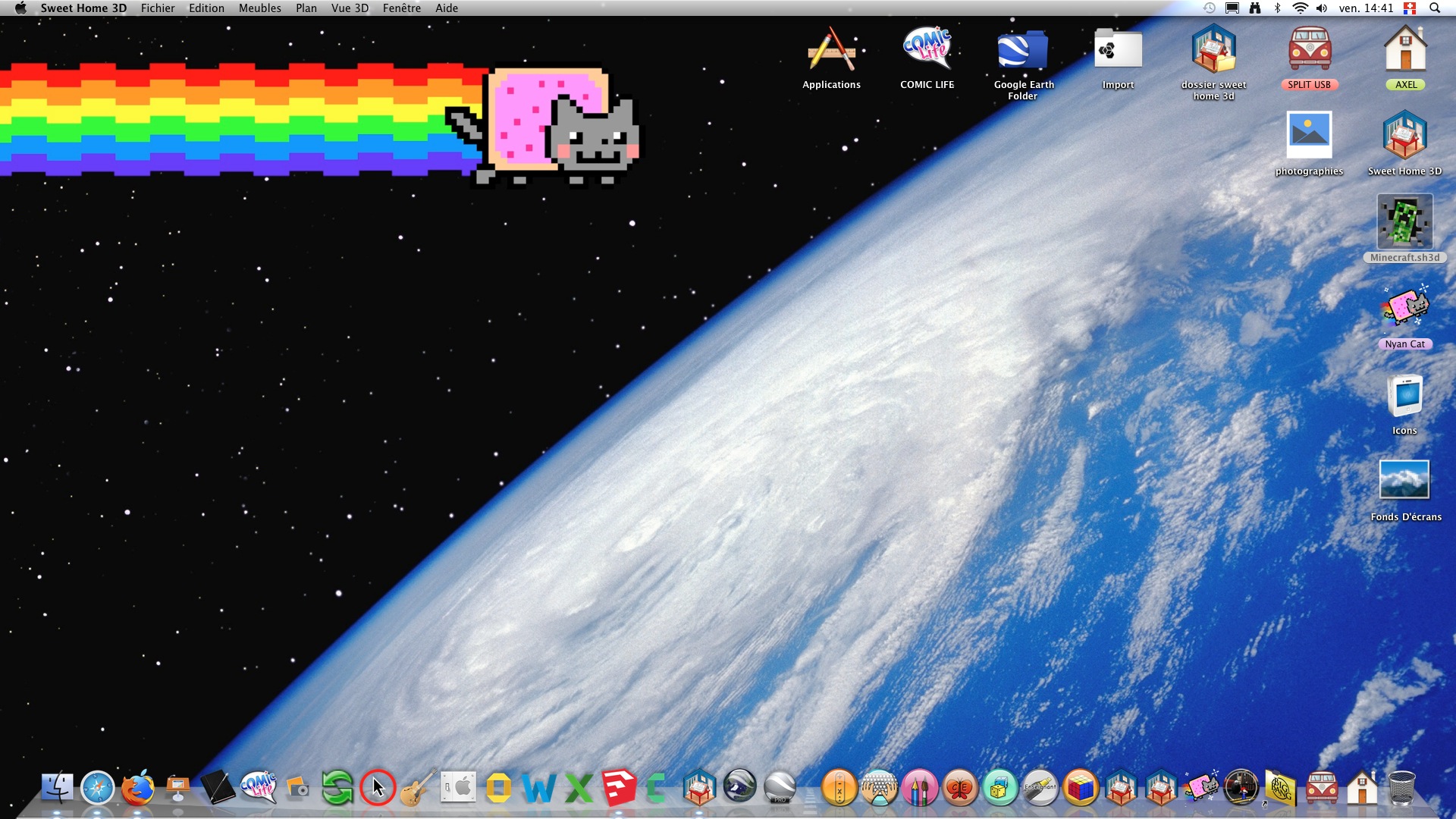The width and height of the screenshot is (1456, 819).
Task: Launch Comic Life from the dock
Action: click(258, 788)
